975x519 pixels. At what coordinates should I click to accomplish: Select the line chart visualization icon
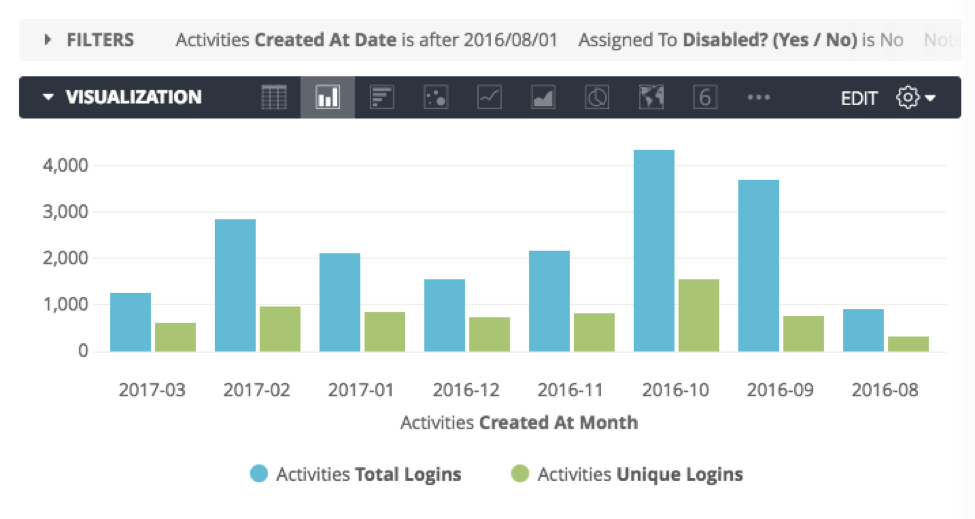point(489,98)
